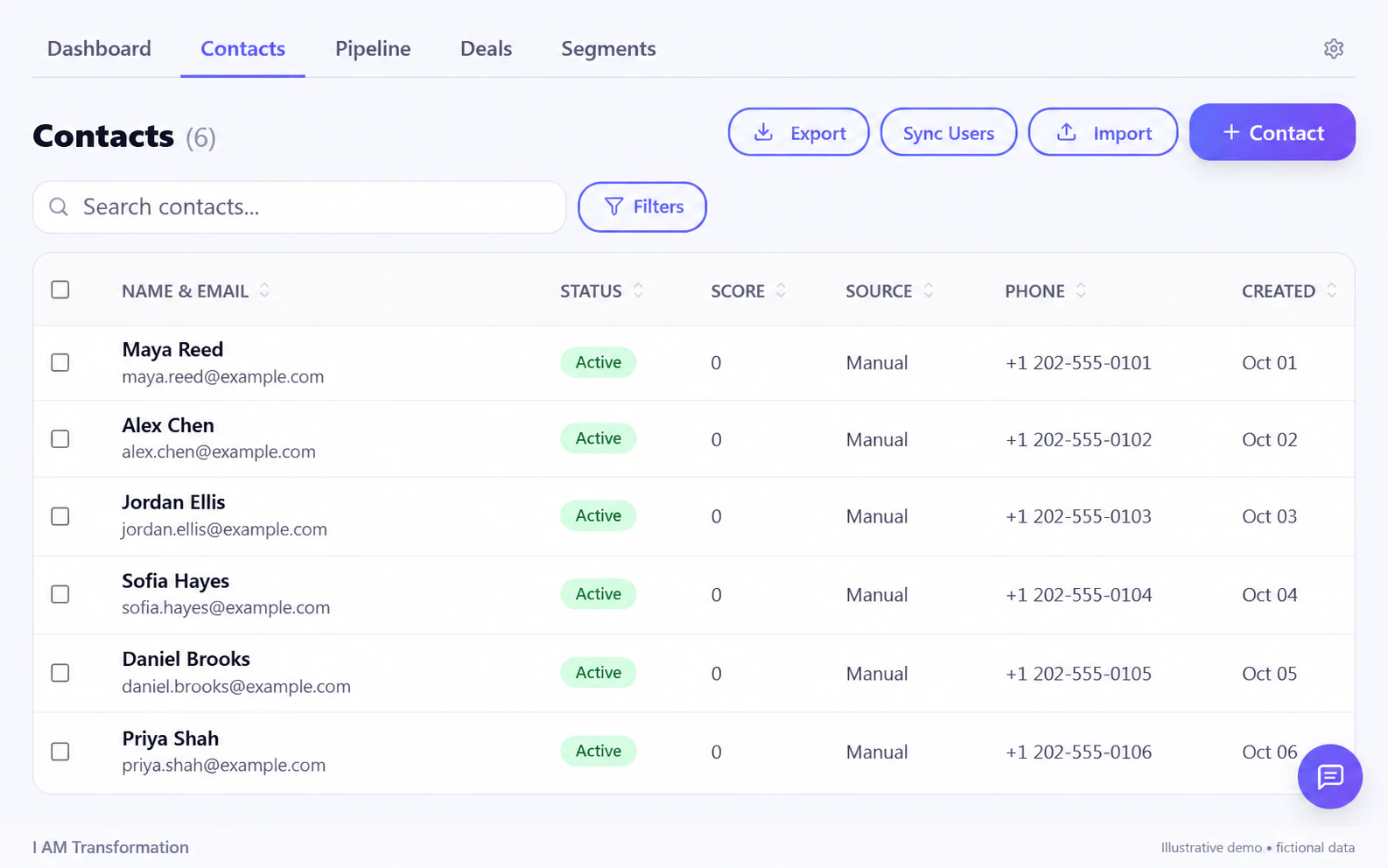Select Sofia Hayes's row checkbox
1388x868 pixels.
pos(60,594)
